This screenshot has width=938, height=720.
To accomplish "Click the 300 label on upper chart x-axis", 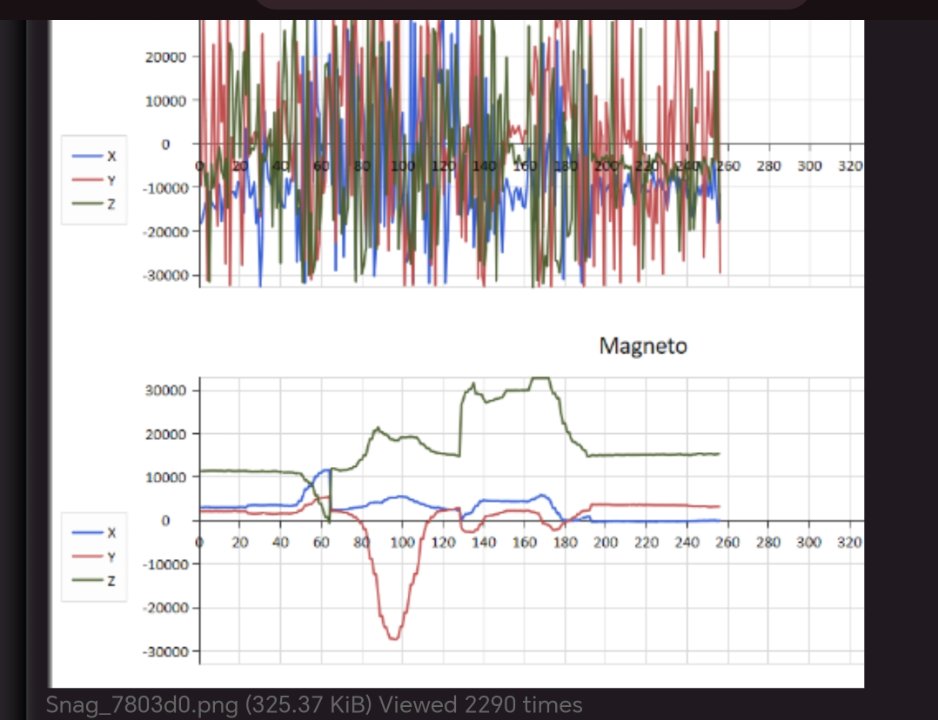I will (808, 165).
